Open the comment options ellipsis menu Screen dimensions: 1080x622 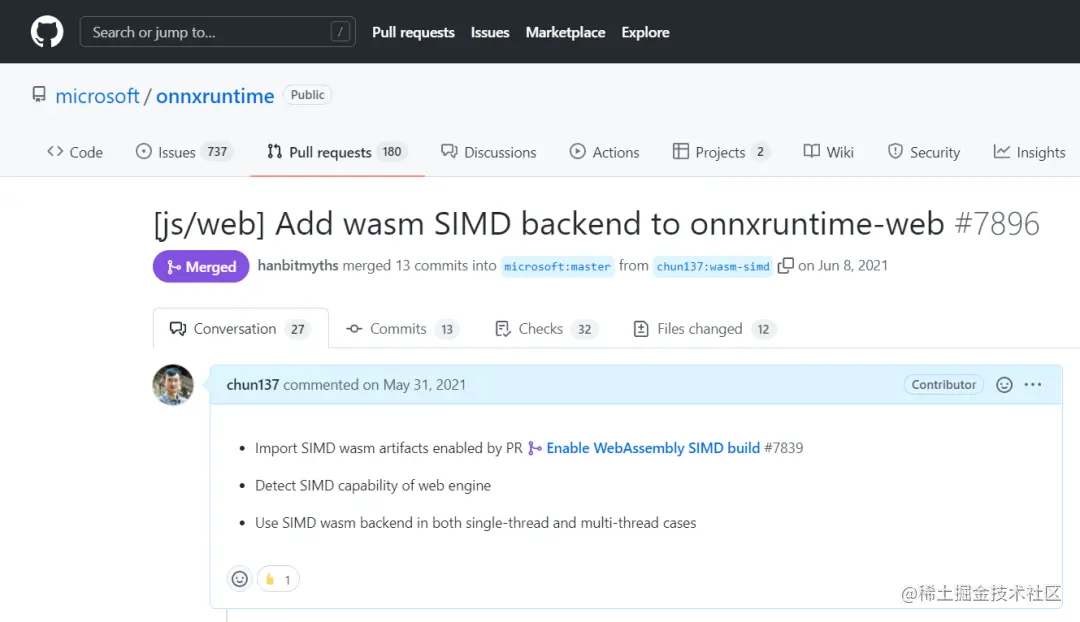(1032, 384)
